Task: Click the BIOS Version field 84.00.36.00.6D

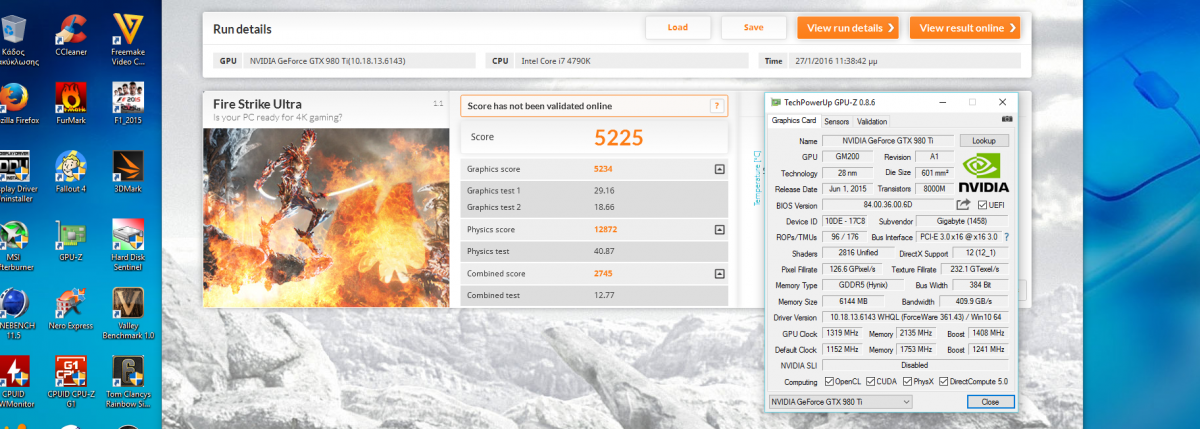Action: [888, 205]
